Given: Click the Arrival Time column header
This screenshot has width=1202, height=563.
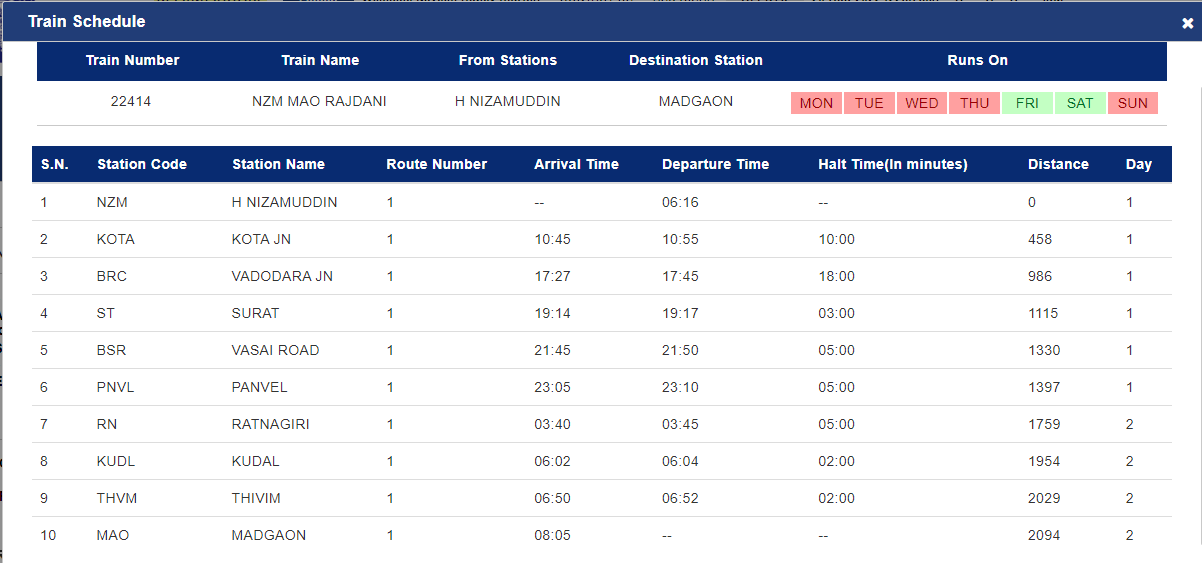Looking at the screenshot, I should click(576, 164).
